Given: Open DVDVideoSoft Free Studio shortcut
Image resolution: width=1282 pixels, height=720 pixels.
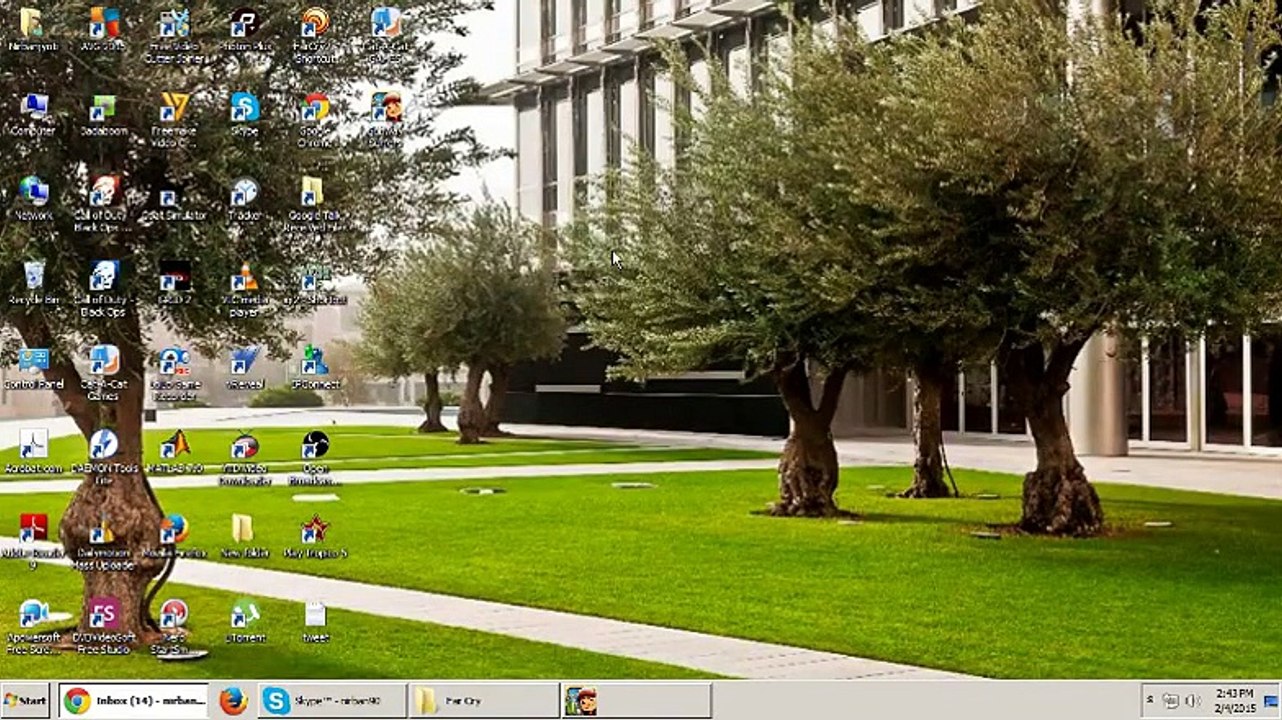Looking at the screenshot, I should (x=103, y=627).
